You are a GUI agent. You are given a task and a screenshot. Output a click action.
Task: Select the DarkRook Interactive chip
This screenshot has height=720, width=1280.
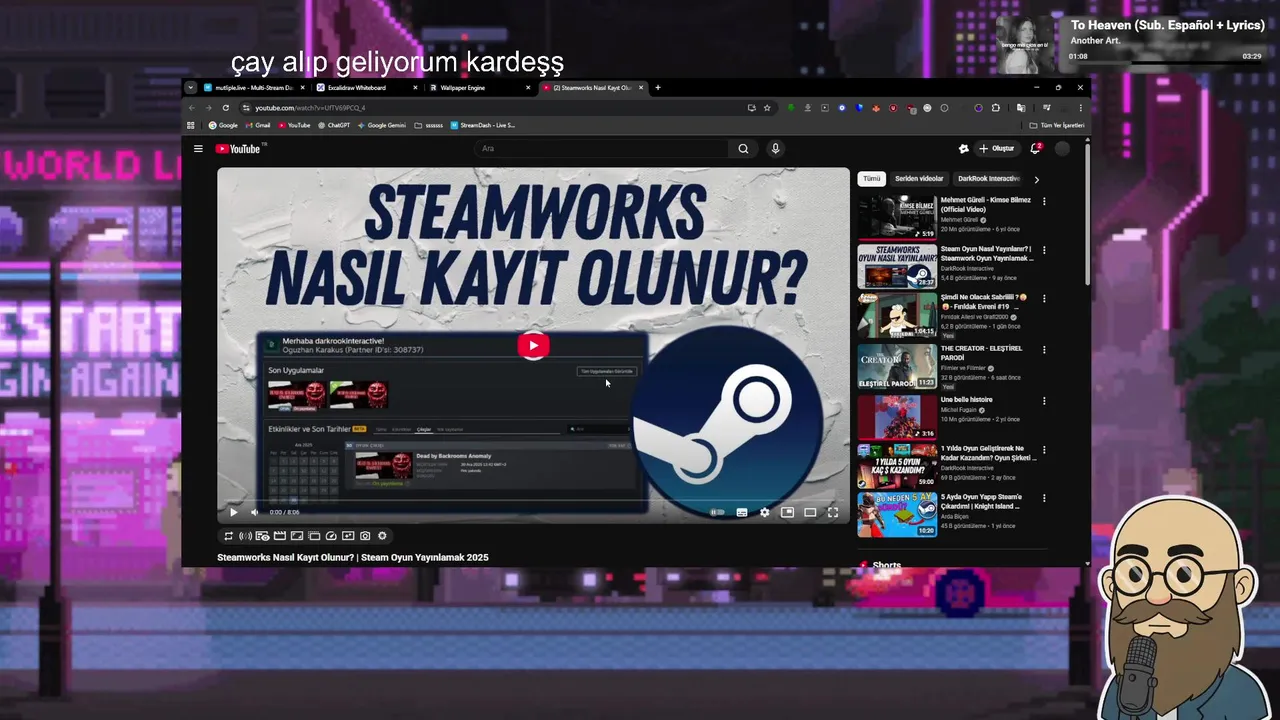[x=988, y=179]
